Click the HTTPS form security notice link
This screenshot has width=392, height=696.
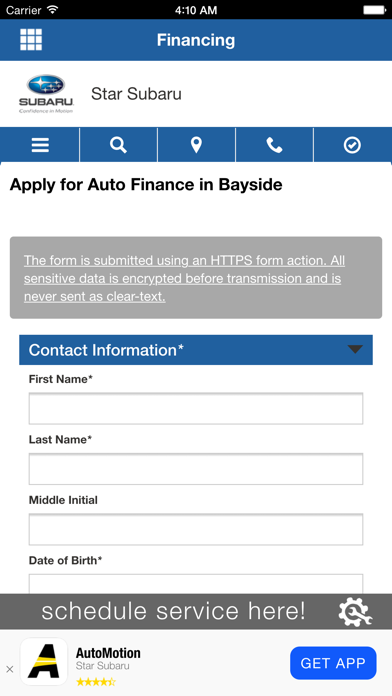(184, 278)
